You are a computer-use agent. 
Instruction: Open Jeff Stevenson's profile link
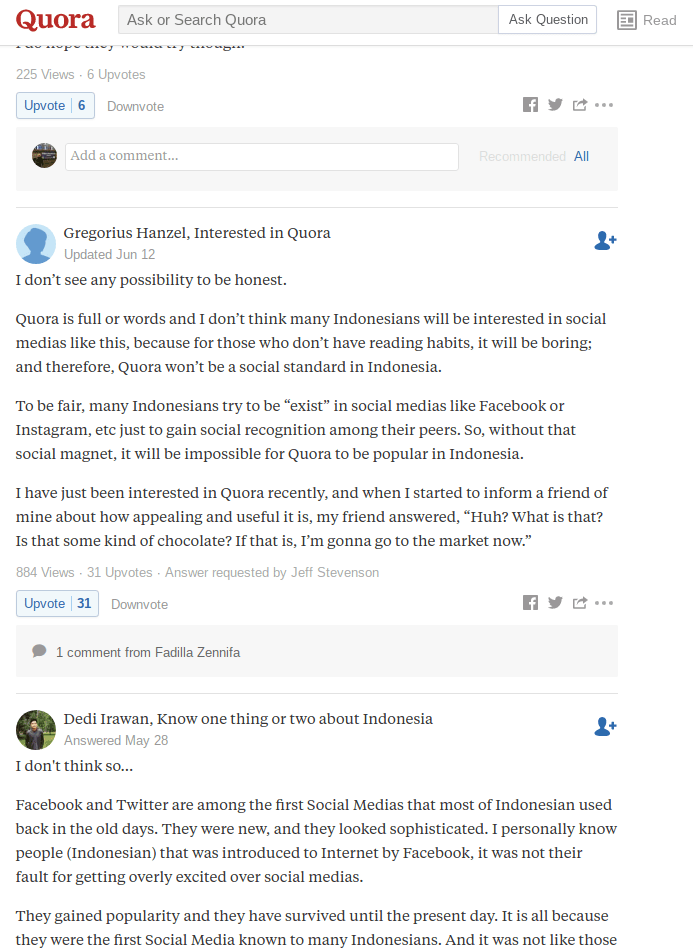[x=335, y=573]
